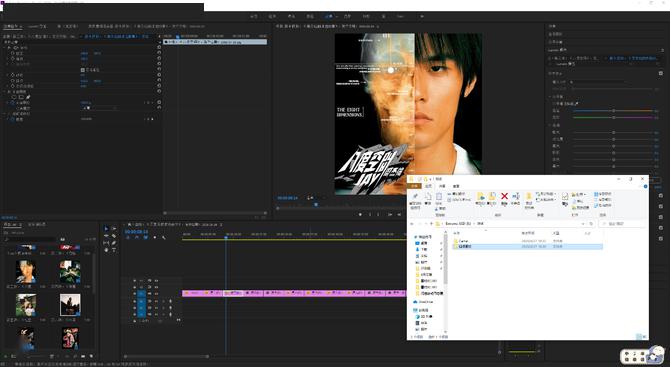Expand the Motion effect disclosure triangle
Viewport: 670px width, 367px height.
[x=8, y=47]
